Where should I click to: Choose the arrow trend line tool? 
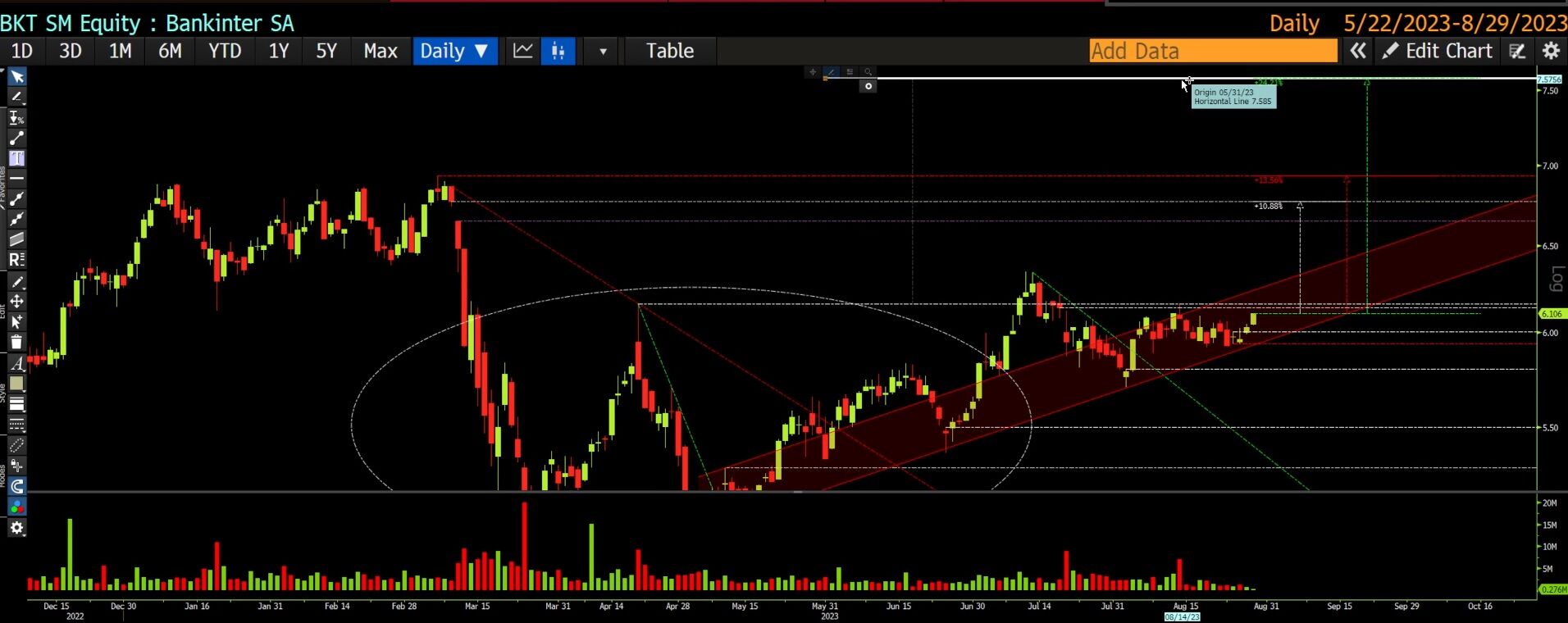point(16,219)
